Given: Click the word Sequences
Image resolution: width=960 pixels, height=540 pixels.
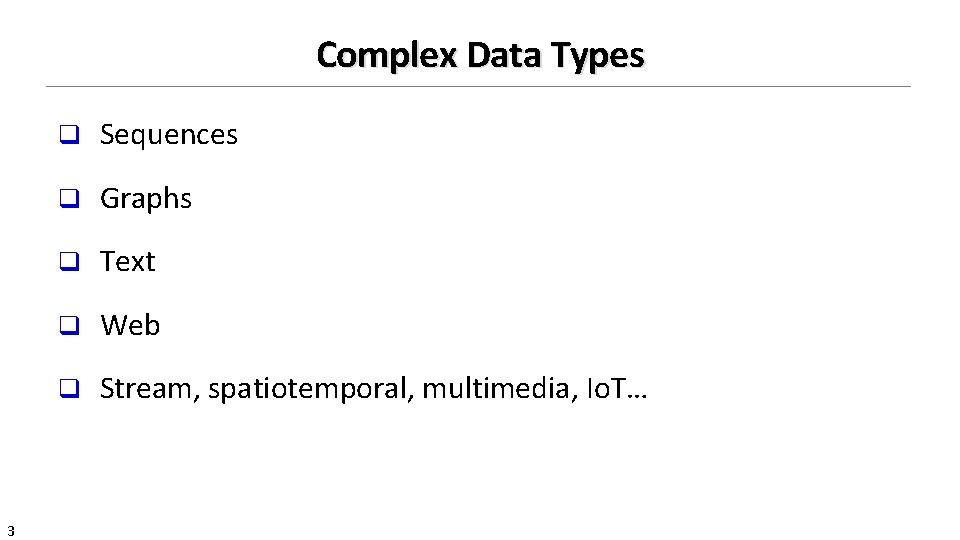Looking at the screenshot, I should pyautogui.click(x=169, y=135).
